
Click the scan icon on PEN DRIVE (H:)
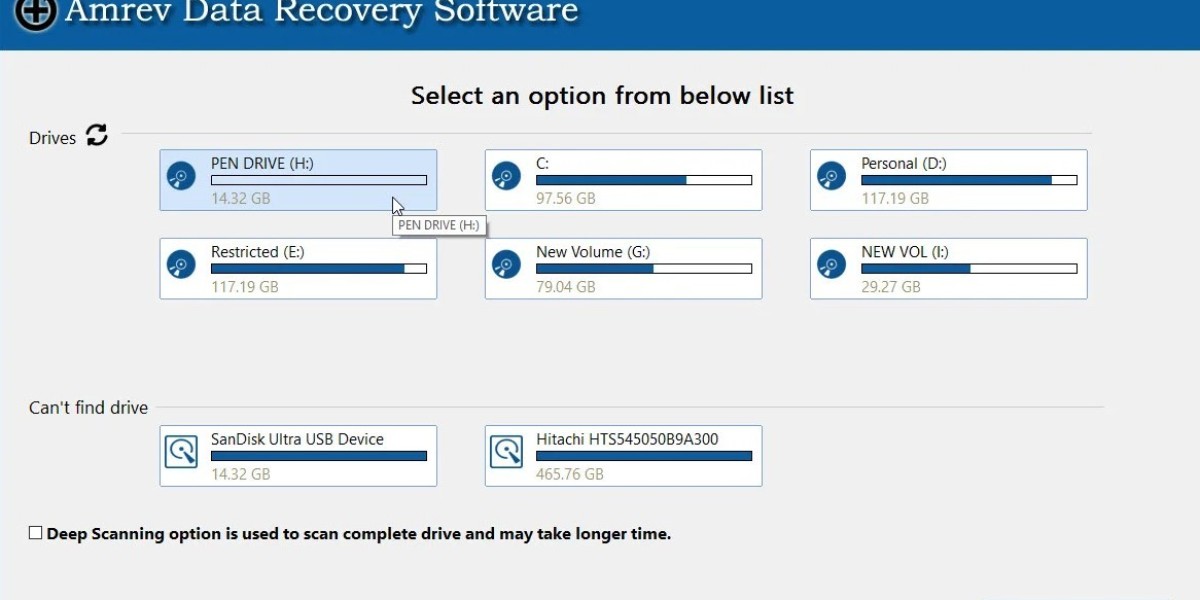[180, 174]
